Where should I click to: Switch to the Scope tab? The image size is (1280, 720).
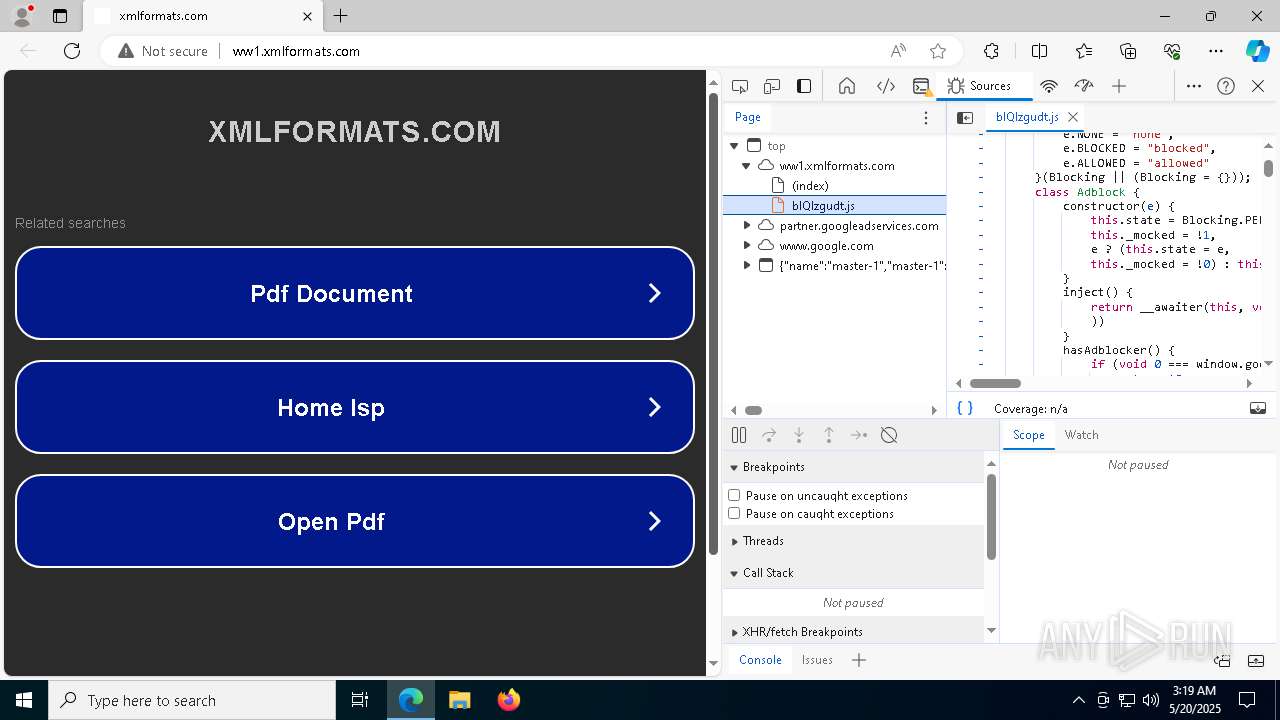coord(1028,435)
